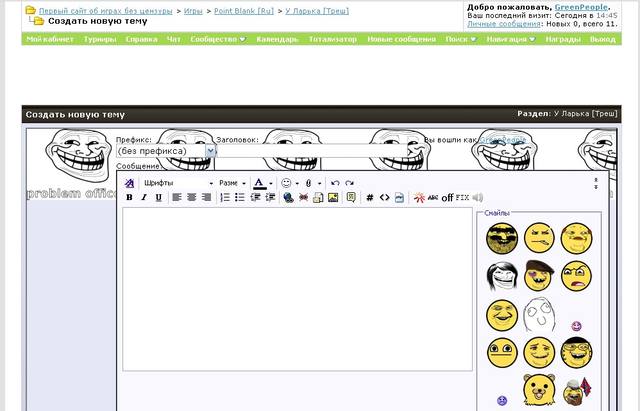Apply the current text color (A icon)
This screenshot has height=411, width=640.
(x=260, y=183)
